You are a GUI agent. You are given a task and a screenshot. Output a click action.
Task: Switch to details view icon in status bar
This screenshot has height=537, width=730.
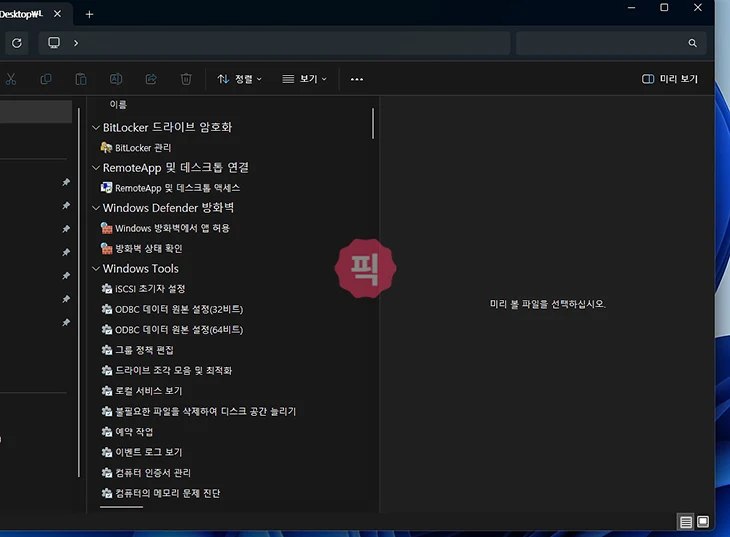(685, 522)
